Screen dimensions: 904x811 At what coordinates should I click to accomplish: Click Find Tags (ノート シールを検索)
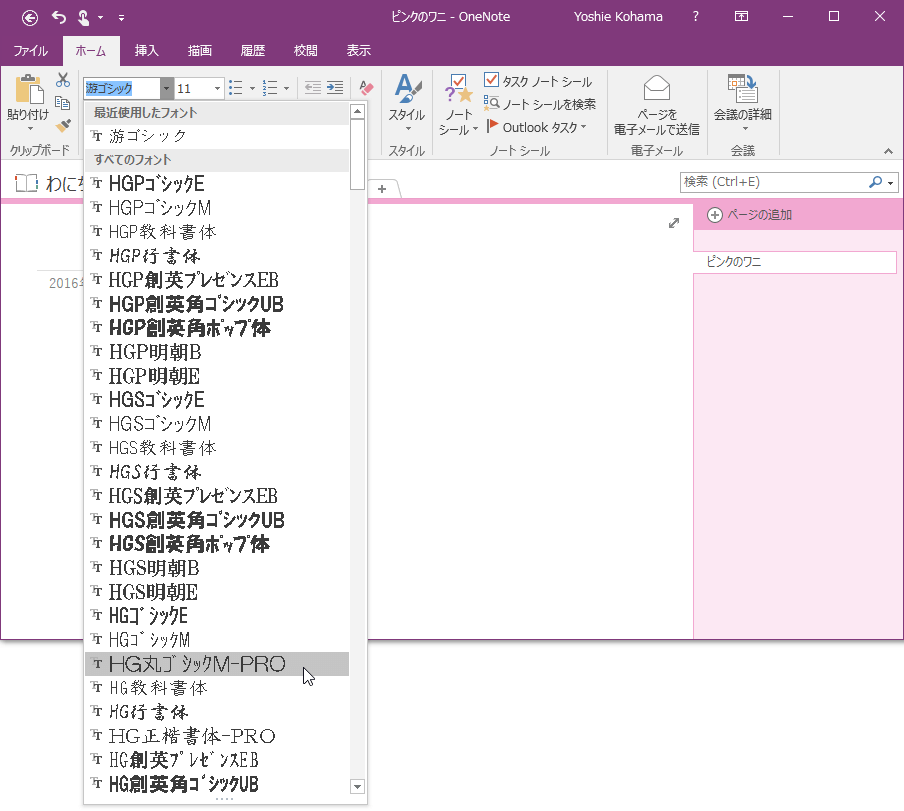(x=540, y=104)
